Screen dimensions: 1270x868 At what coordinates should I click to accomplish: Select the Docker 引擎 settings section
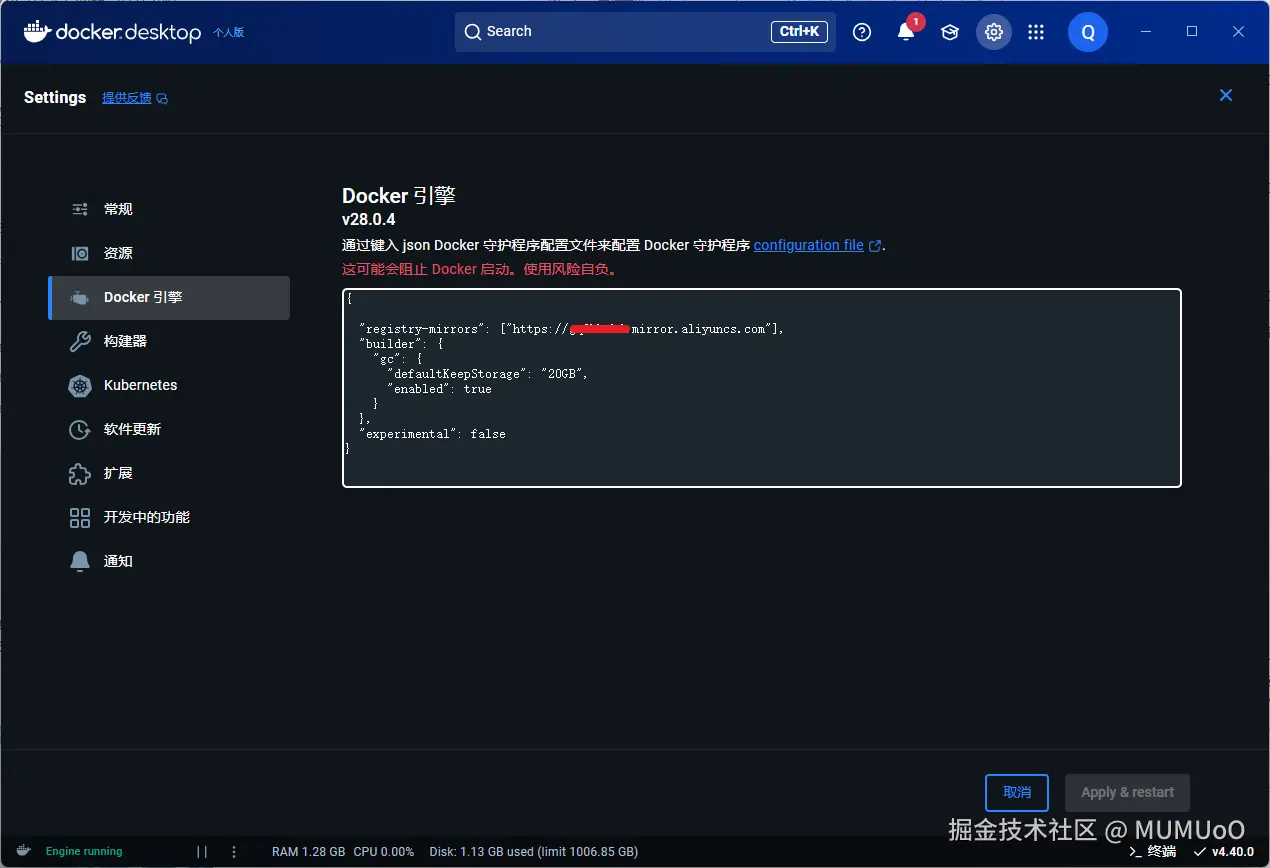click(x=169, y=297)
